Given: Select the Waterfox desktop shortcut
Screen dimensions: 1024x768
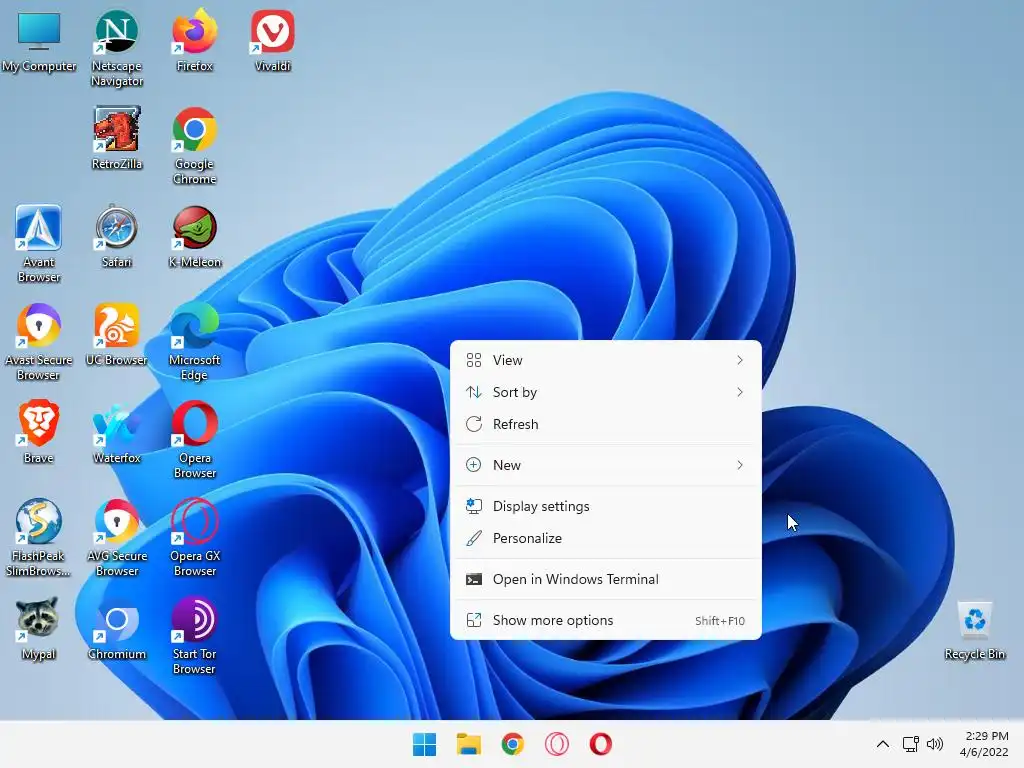Looking at the screenshot, I should click(117, 433).
